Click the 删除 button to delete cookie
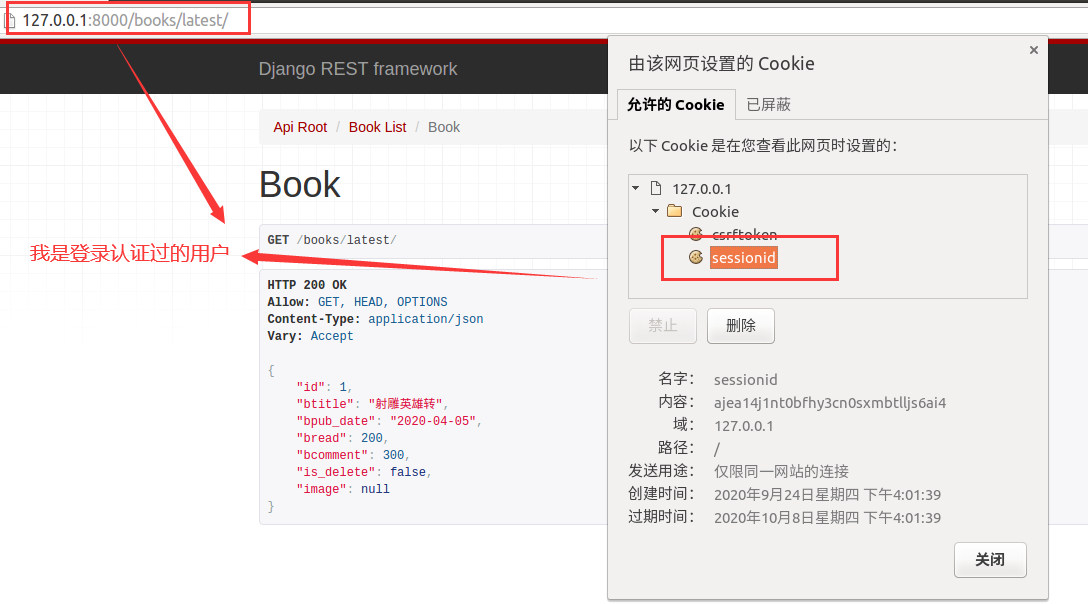 coord(740,326)
